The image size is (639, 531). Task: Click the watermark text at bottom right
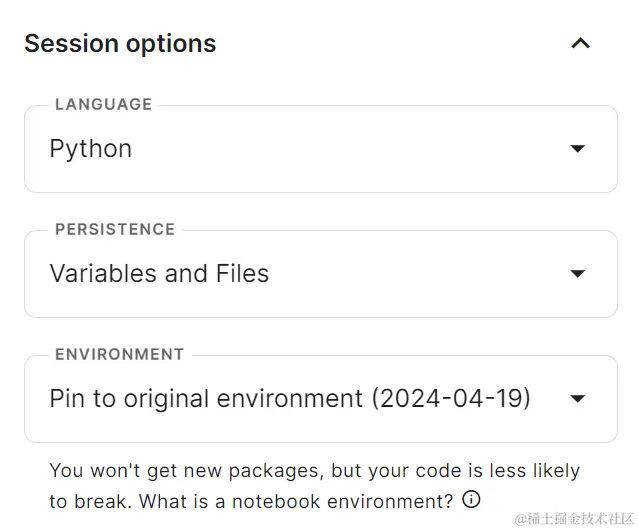point(573,519)
